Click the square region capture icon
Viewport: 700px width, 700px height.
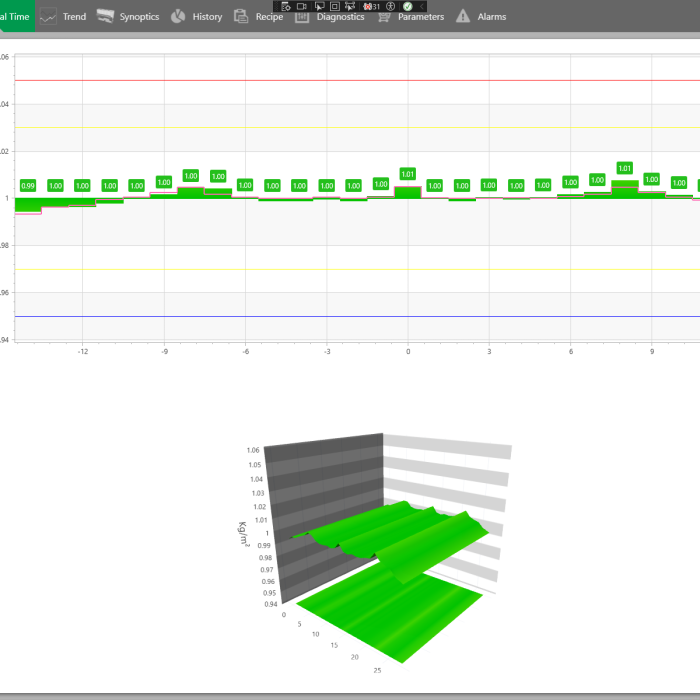coord(334,6)
